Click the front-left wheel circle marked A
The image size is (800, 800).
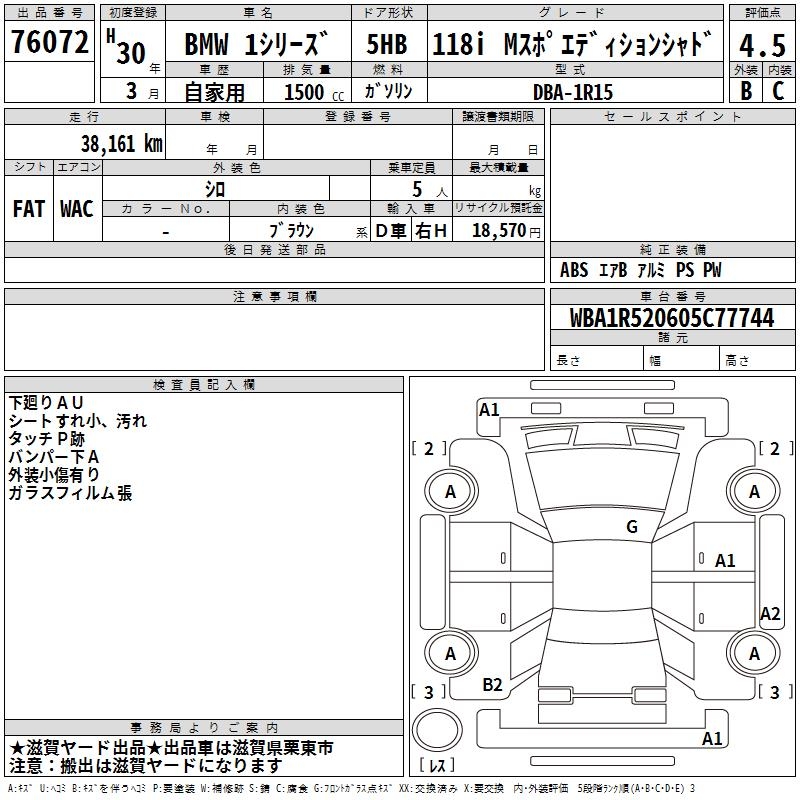(450, 491)
